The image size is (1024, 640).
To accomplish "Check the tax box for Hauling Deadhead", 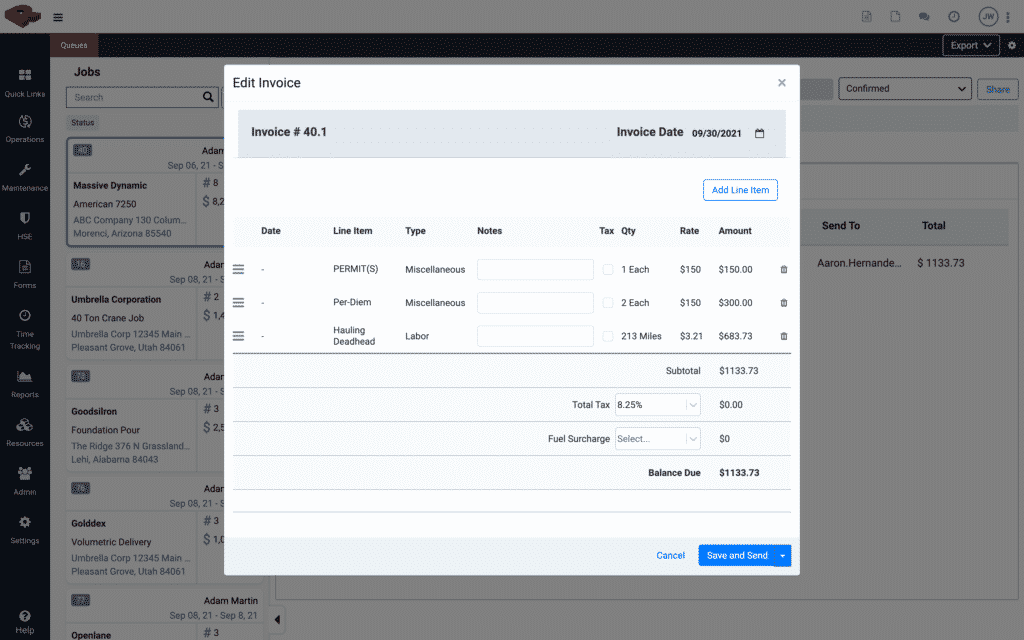I will [x=606, y=336].
